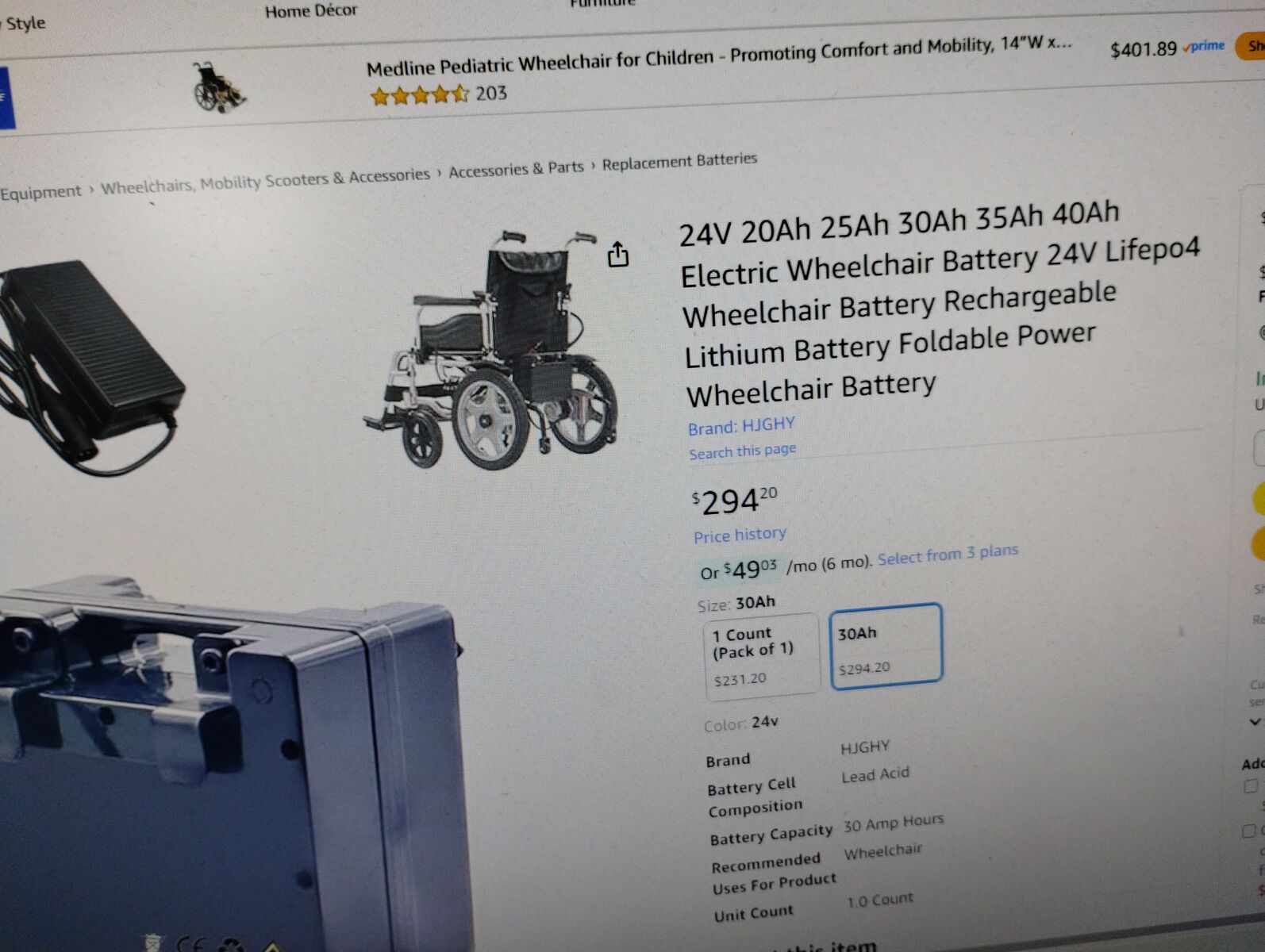Go to Replacement Batteries breadcrumb
The height and width of the screenshot is (952, 1265).
pyautogui.click(x=679, y=161)
